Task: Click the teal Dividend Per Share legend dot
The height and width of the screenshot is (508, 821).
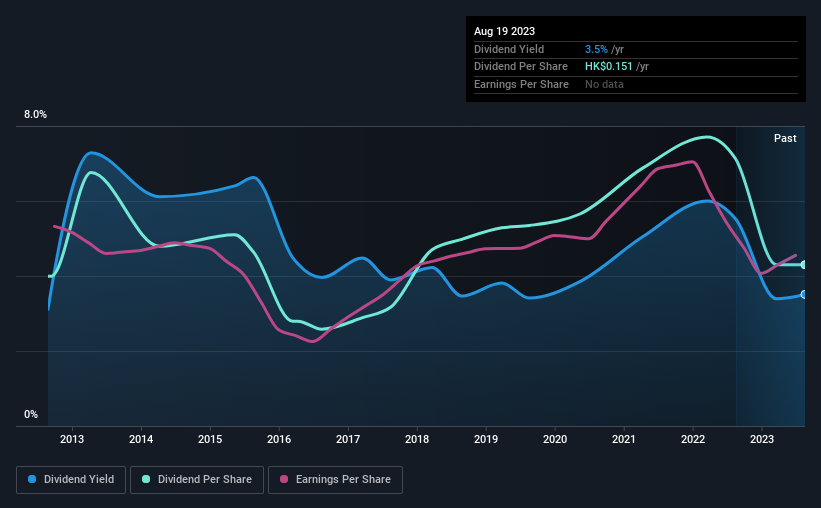Action: click(146, 479)
